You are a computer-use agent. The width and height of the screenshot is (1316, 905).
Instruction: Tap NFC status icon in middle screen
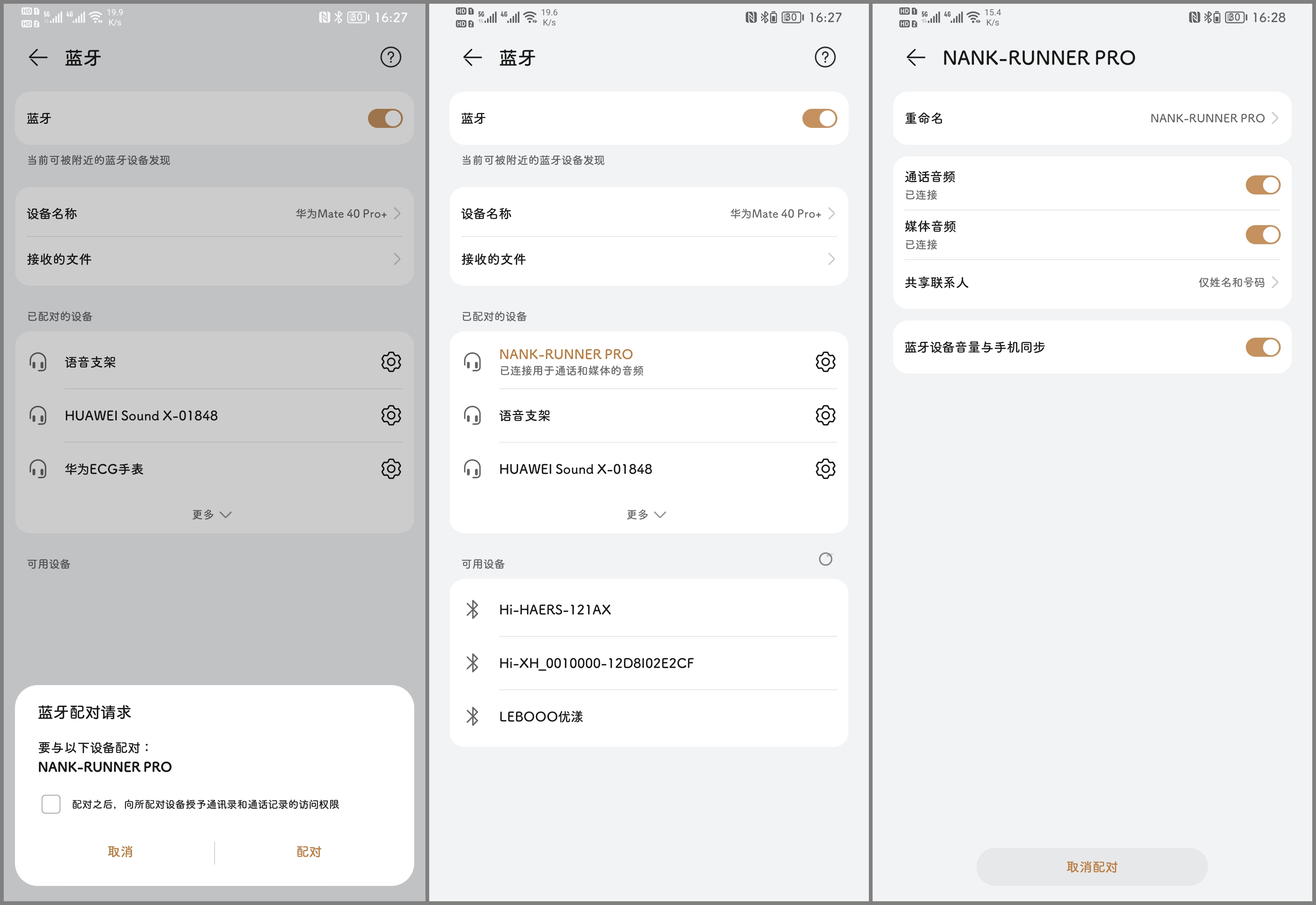[751, 18]
